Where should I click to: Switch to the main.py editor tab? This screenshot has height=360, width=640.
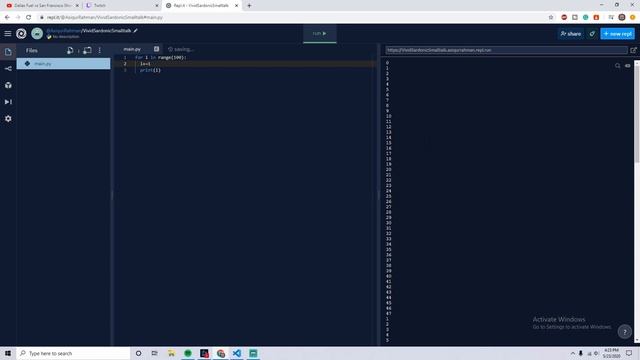point(132,49)
